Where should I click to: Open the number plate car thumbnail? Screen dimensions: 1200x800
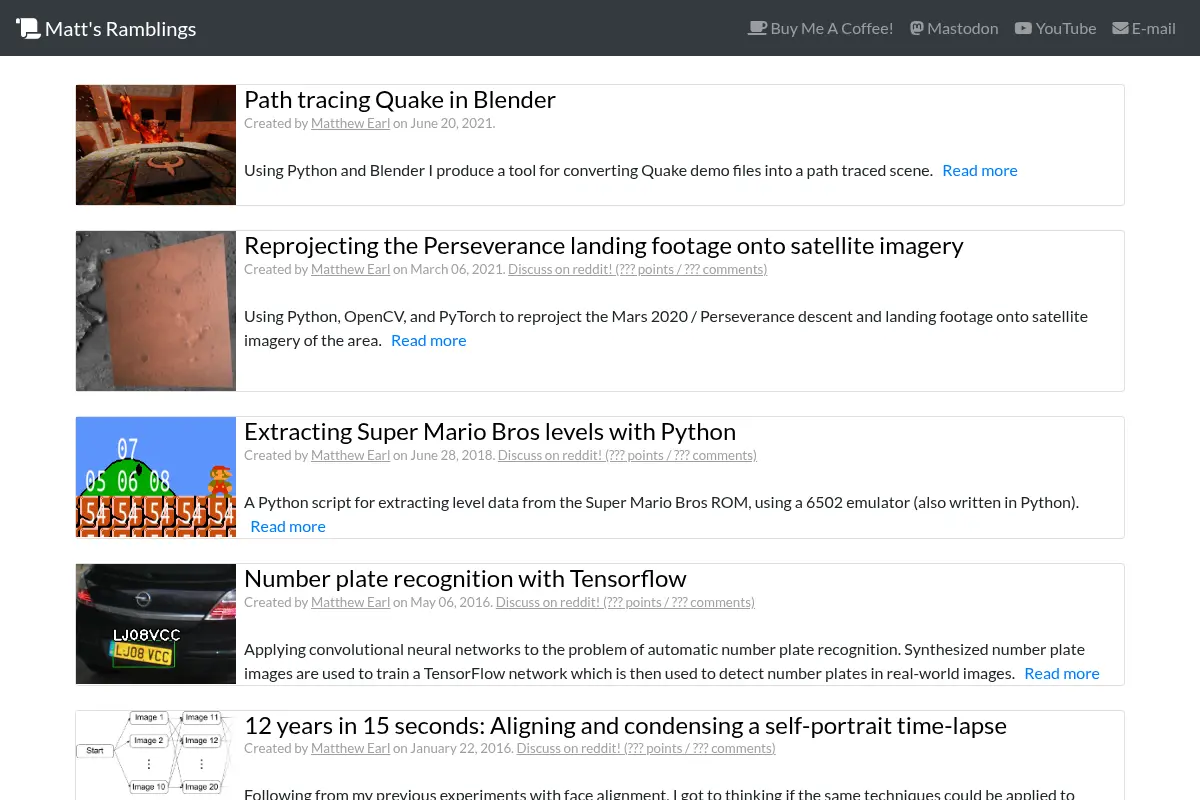pyautogui.click(x=156, y=624)
